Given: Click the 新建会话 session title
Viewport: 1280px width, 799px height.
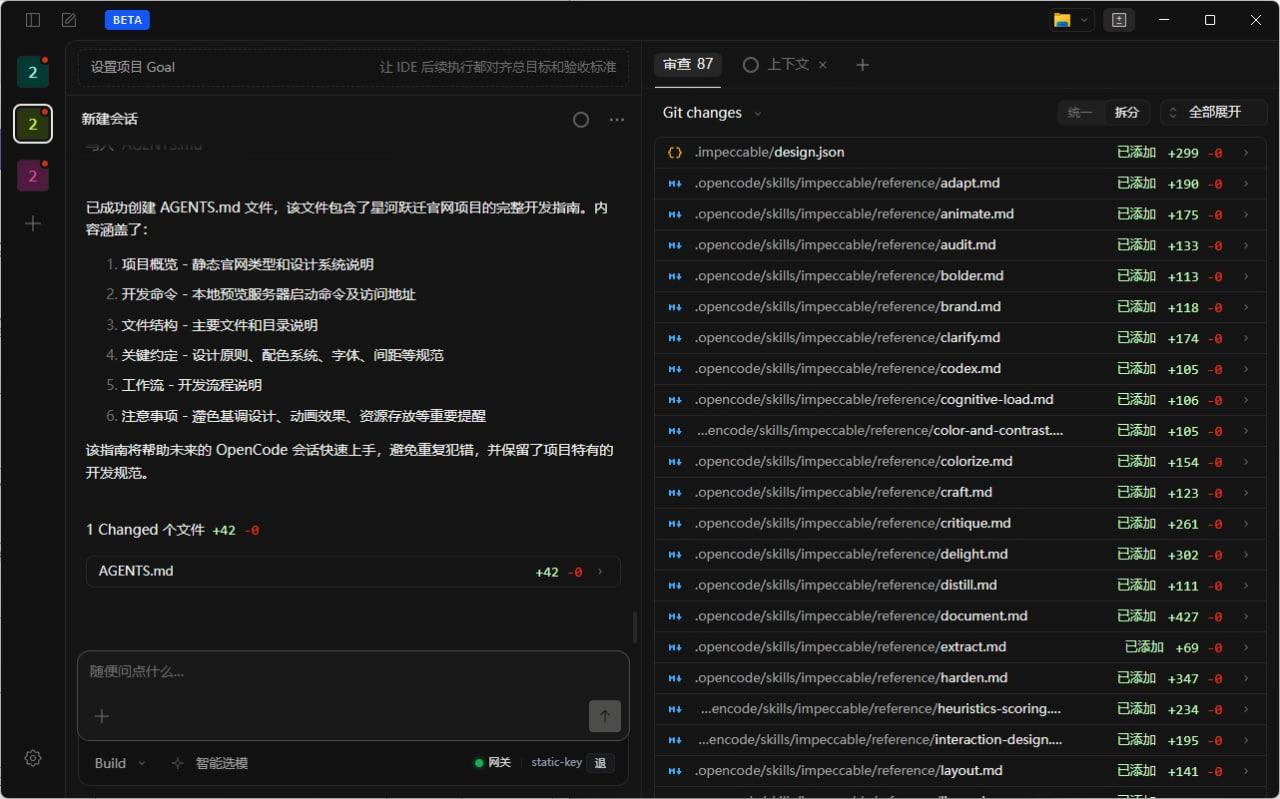Looking at the screenshot, I should (x=110, y=120).
